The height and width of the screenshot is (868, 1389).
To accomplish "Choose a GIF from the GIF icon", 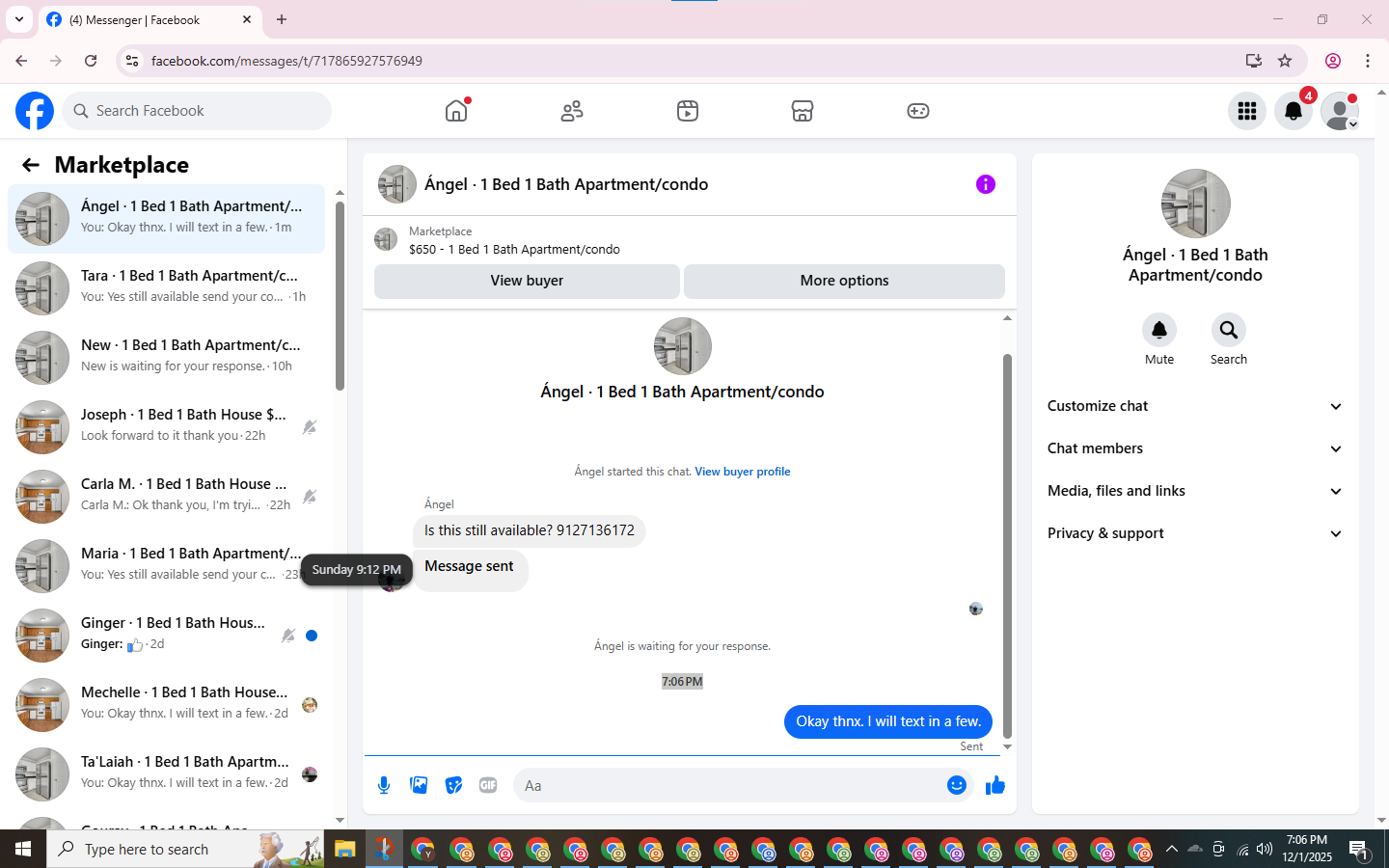I will pyautogui.click(x=488, y=785).
